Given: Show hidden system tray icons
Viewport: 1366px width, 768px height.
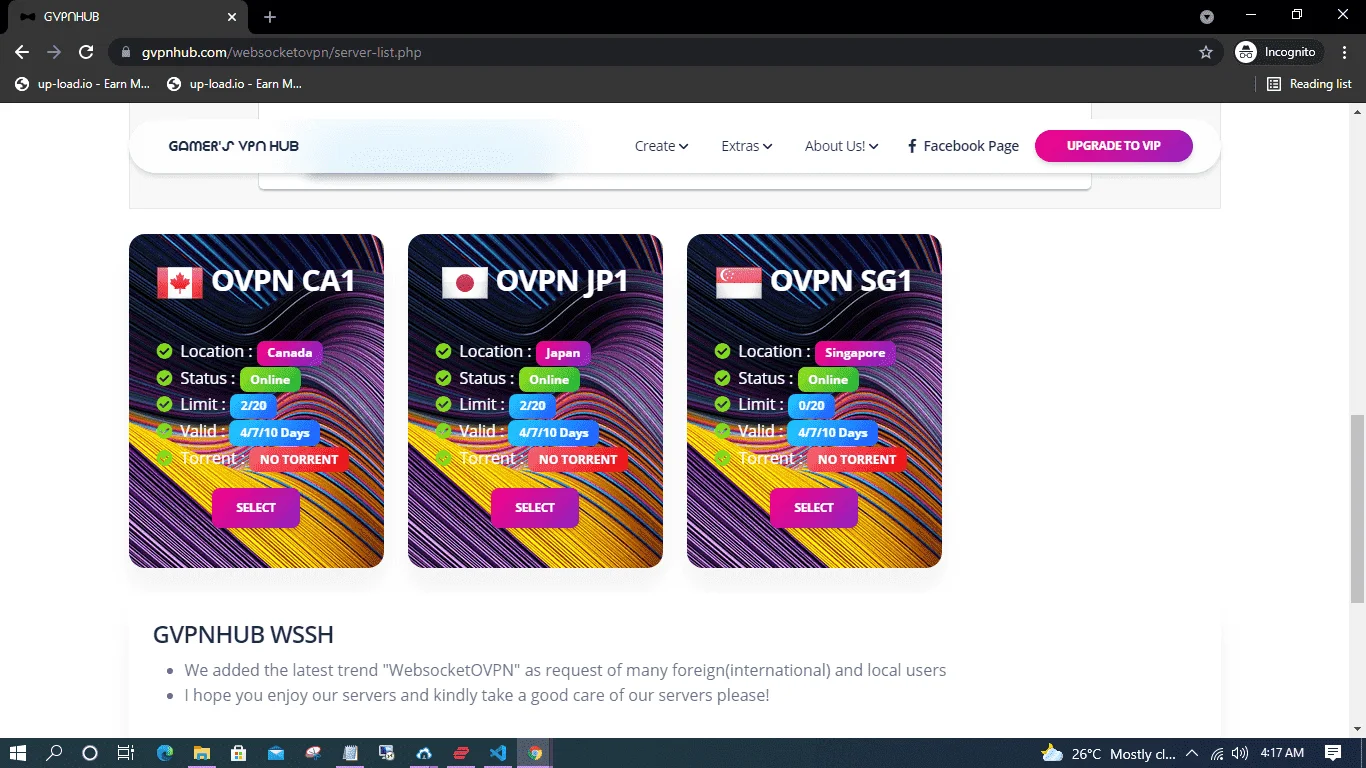Looking at the screenshot, I should pyautogui.click(x=1192, y=753).
